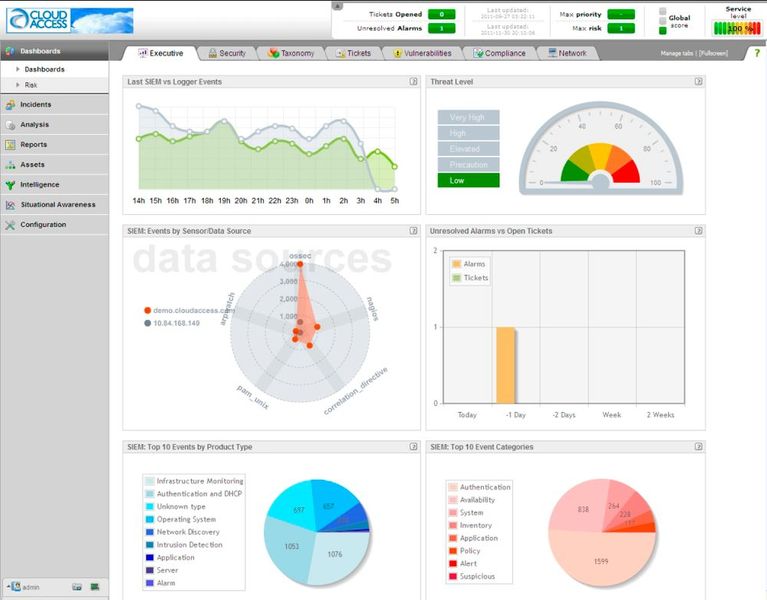Click the Max priority value button
The width and height of the screenshot is (767, 600).
(x=621, y=14)
